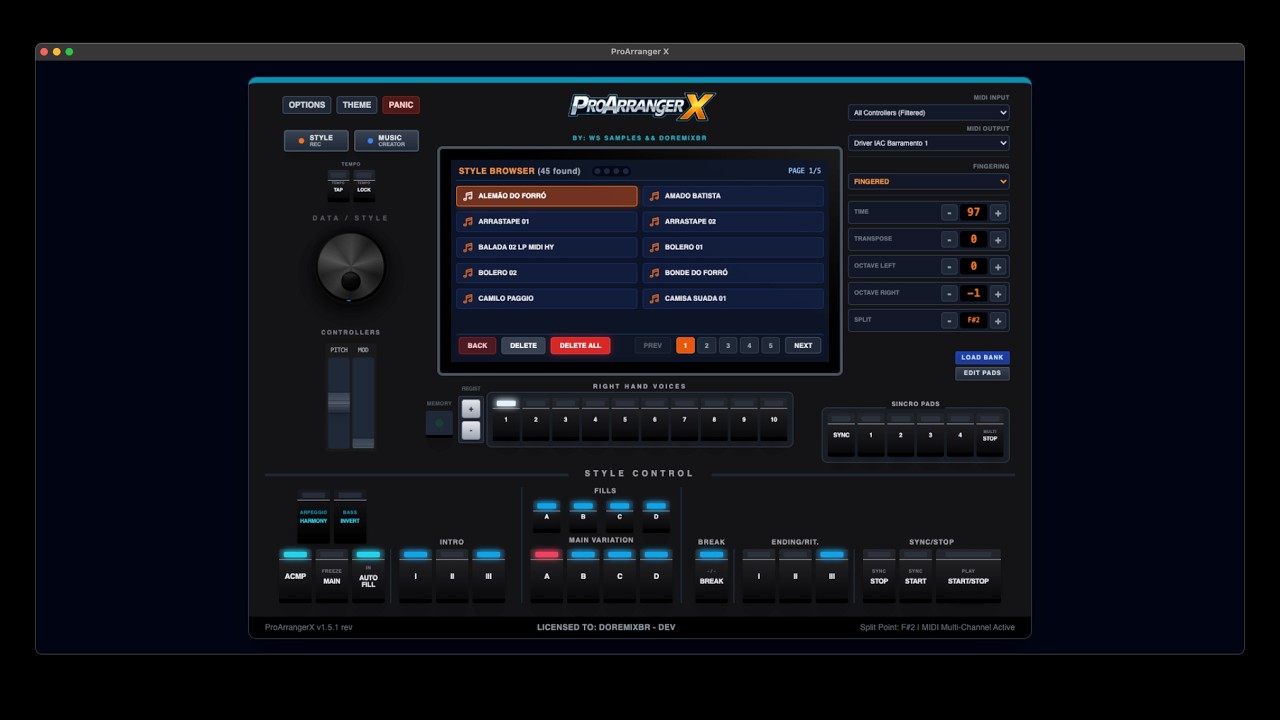Open the Theme menu
This screenshot has height=720, width=1280.
(357, 105)
